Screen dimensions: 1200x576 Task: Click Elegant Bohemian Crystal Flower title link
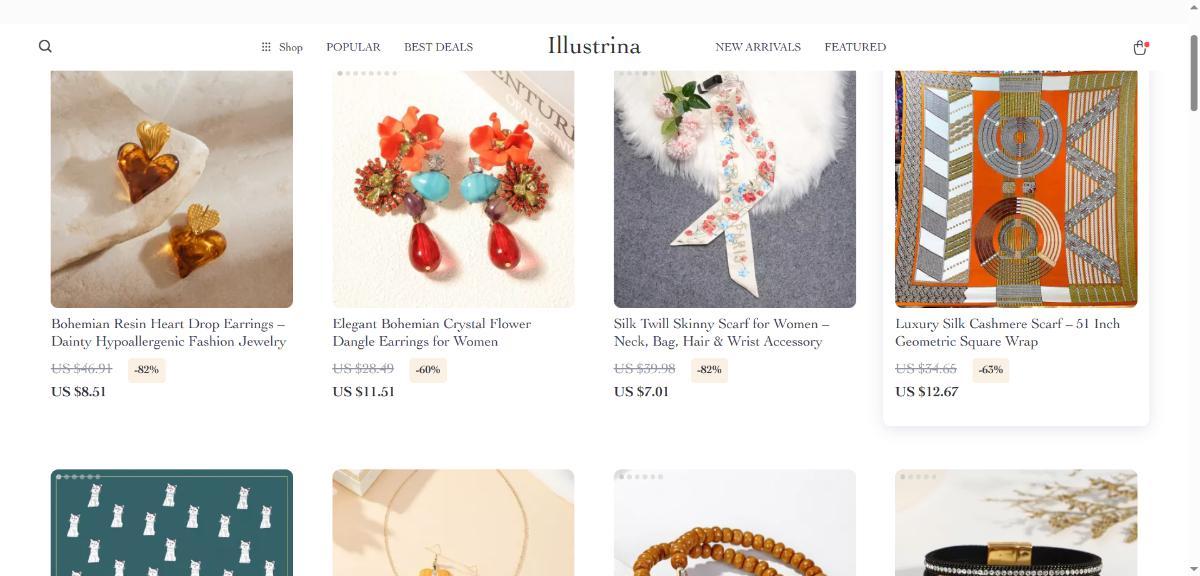pyautogui.click(x=432, y=333)
